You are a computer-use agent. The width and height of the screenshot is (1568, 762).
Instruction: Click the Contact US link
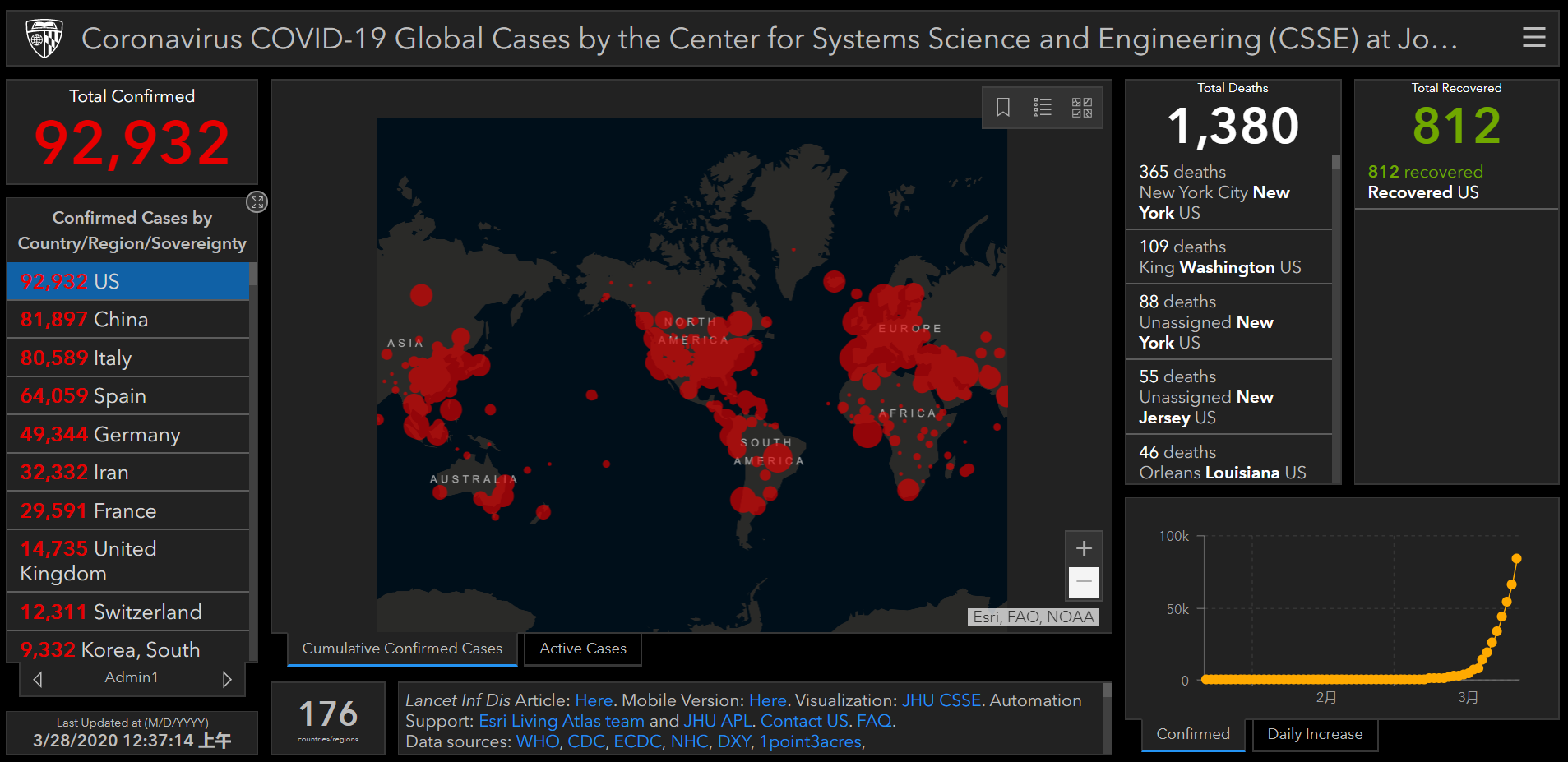[804, 721]
